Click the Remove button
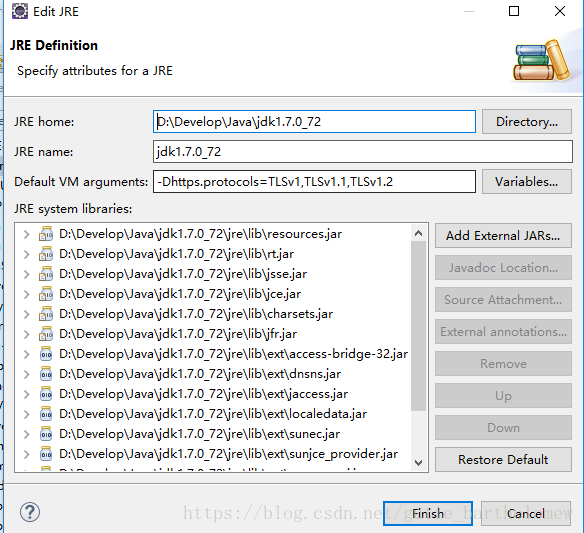The image size is (584, 533). pos(503,364)
